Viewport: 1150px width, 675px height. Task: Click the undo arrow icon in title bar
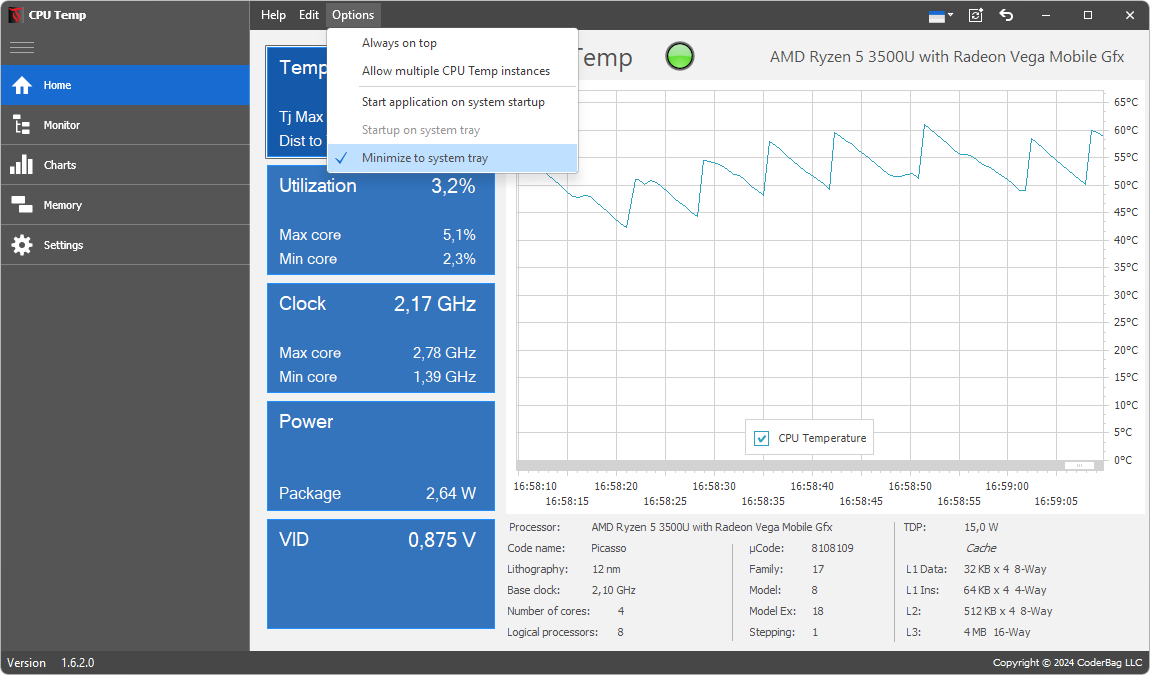[1007, 15]
